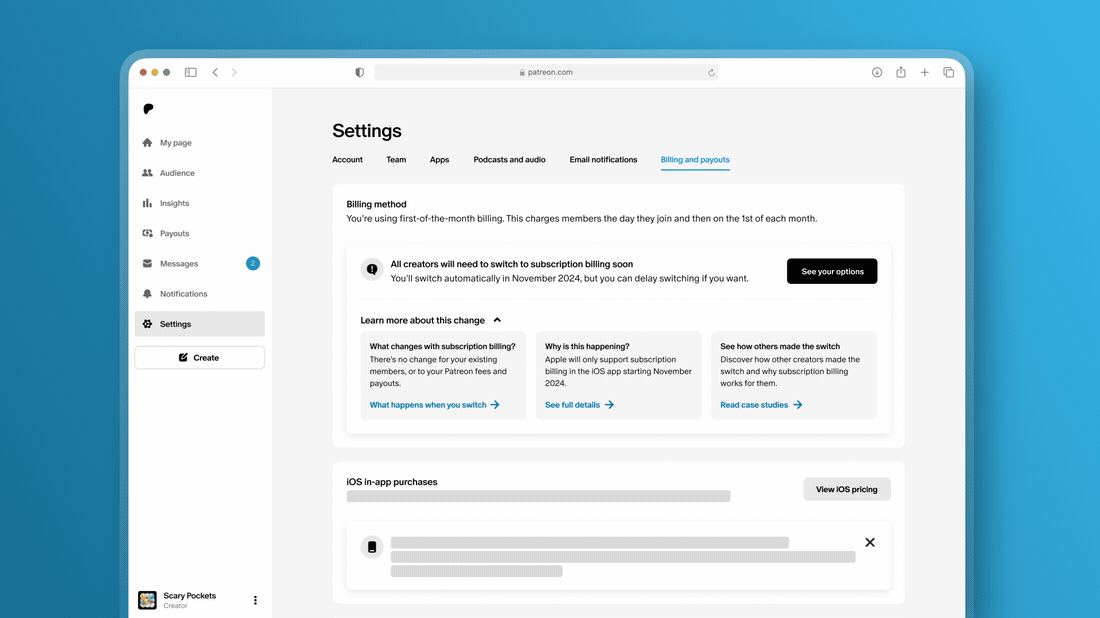
Task: Open Messages with 2 unread
Action: [179, 264]
